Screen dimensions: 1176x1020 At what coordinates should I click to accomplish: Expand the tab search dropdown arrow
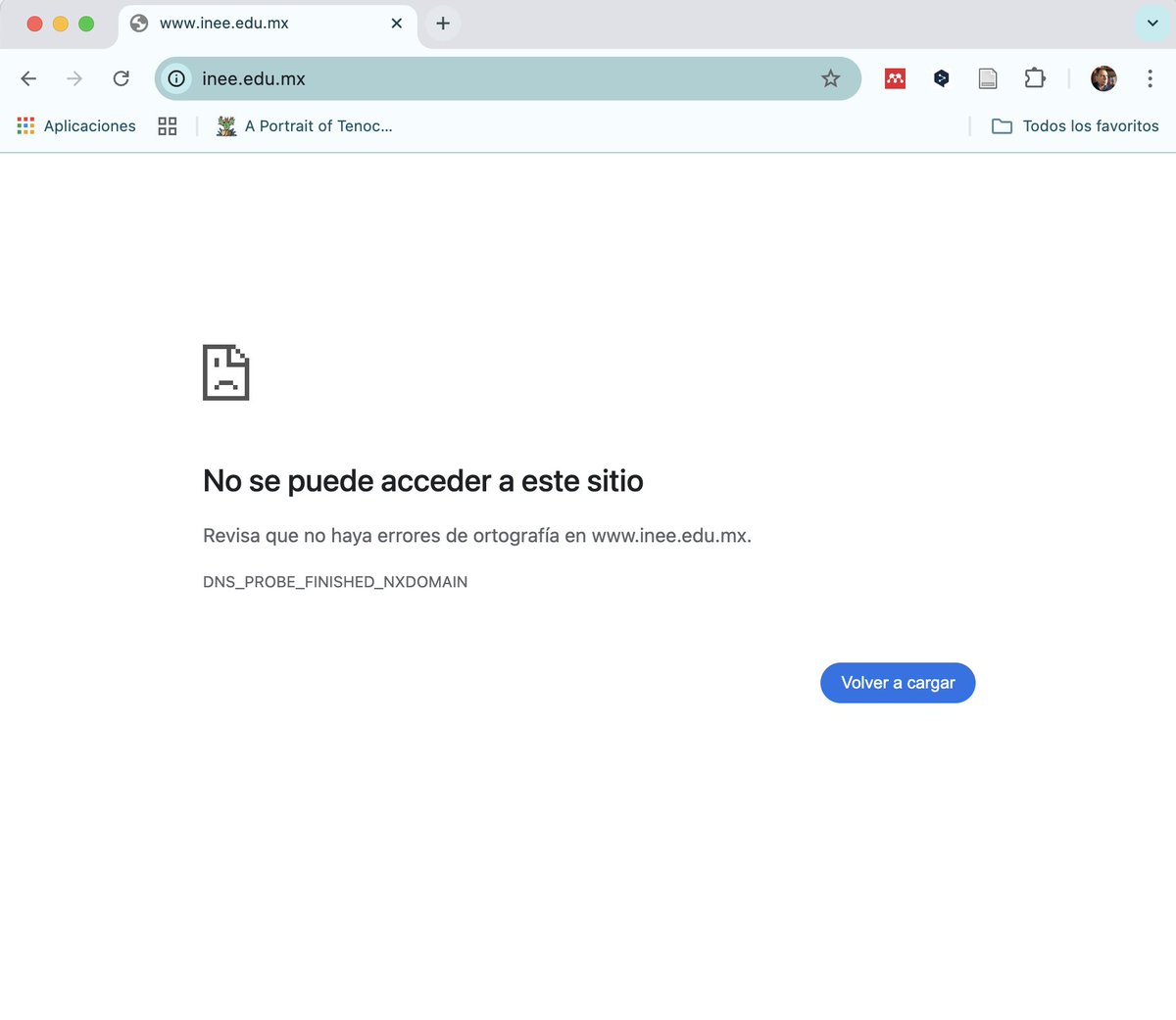coord(1152,23)
